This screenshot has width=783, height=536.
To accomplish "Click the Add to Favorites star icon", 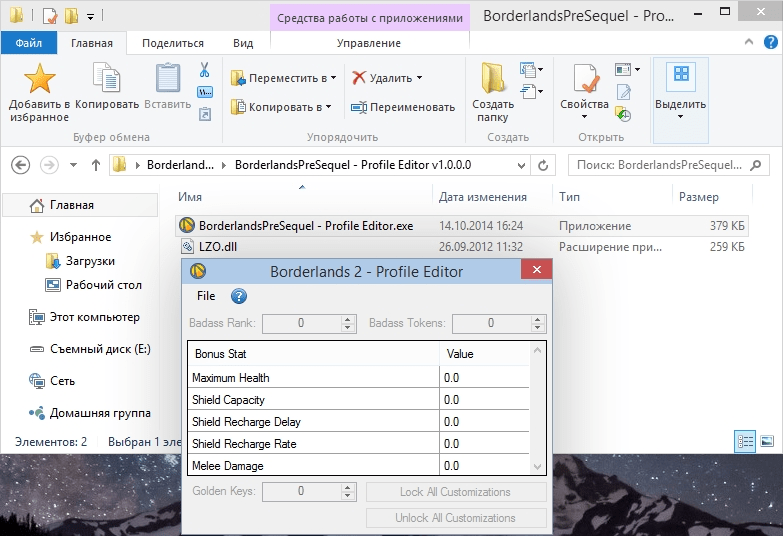I will pos(39,80).
